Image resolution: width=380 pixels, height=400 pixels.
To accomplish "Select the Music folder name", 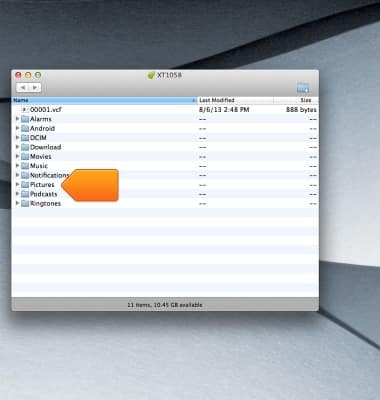I will 39,166.
